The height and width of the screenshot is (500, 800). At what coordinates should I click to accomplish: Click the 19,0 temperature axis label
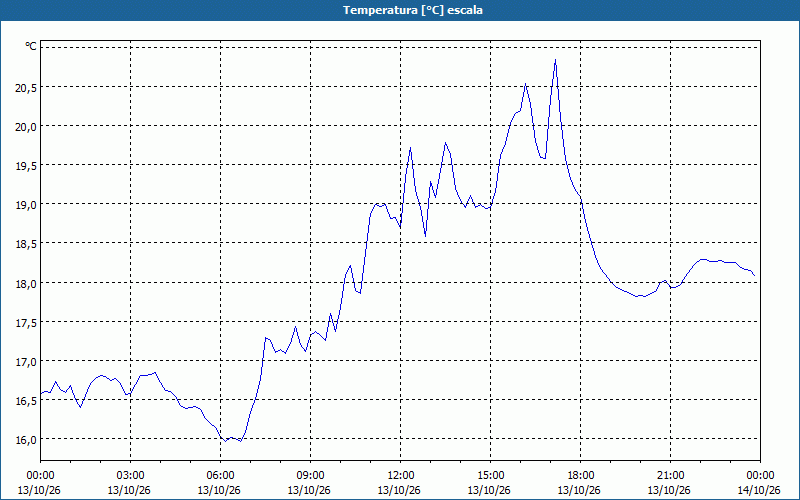(26, 205)
